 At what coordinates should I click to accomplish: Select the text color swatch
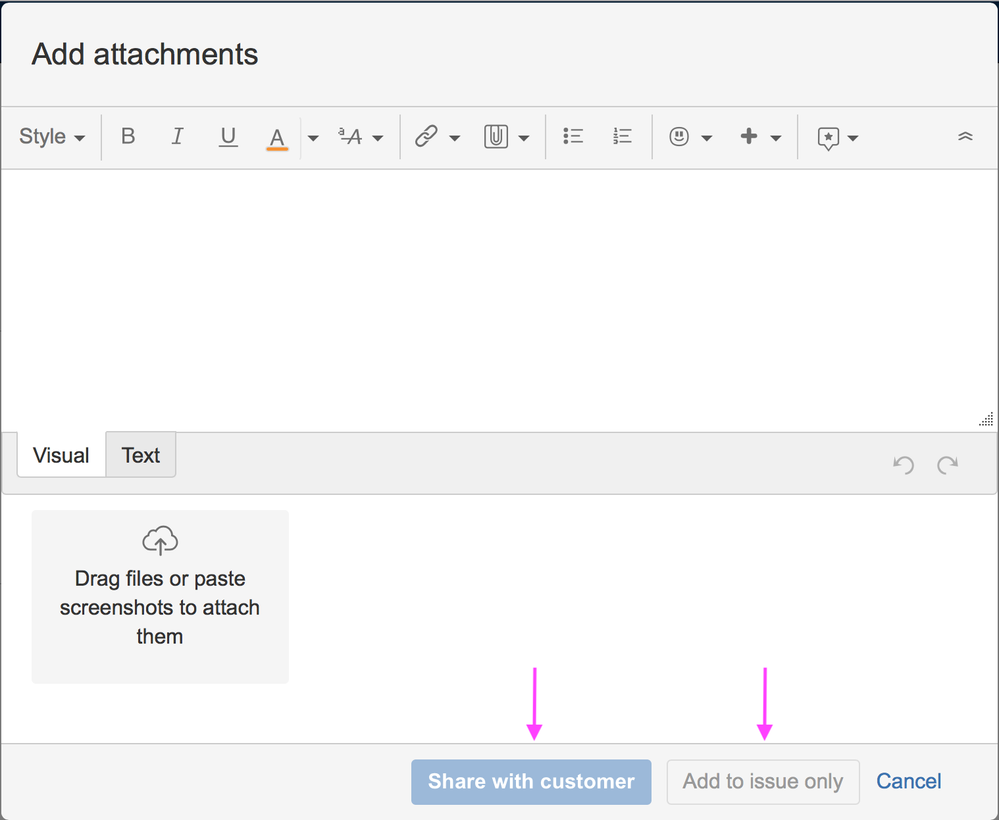click(277, 137)
